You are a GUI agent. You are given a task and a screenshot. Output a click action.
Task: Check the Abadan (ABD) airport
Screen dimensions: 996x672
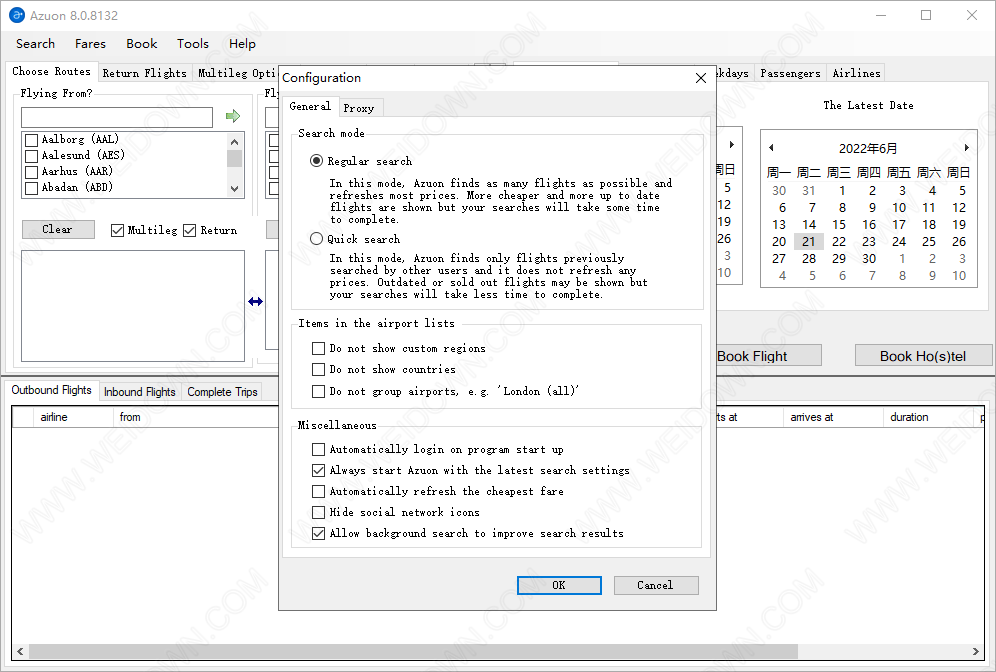point(31,188)
